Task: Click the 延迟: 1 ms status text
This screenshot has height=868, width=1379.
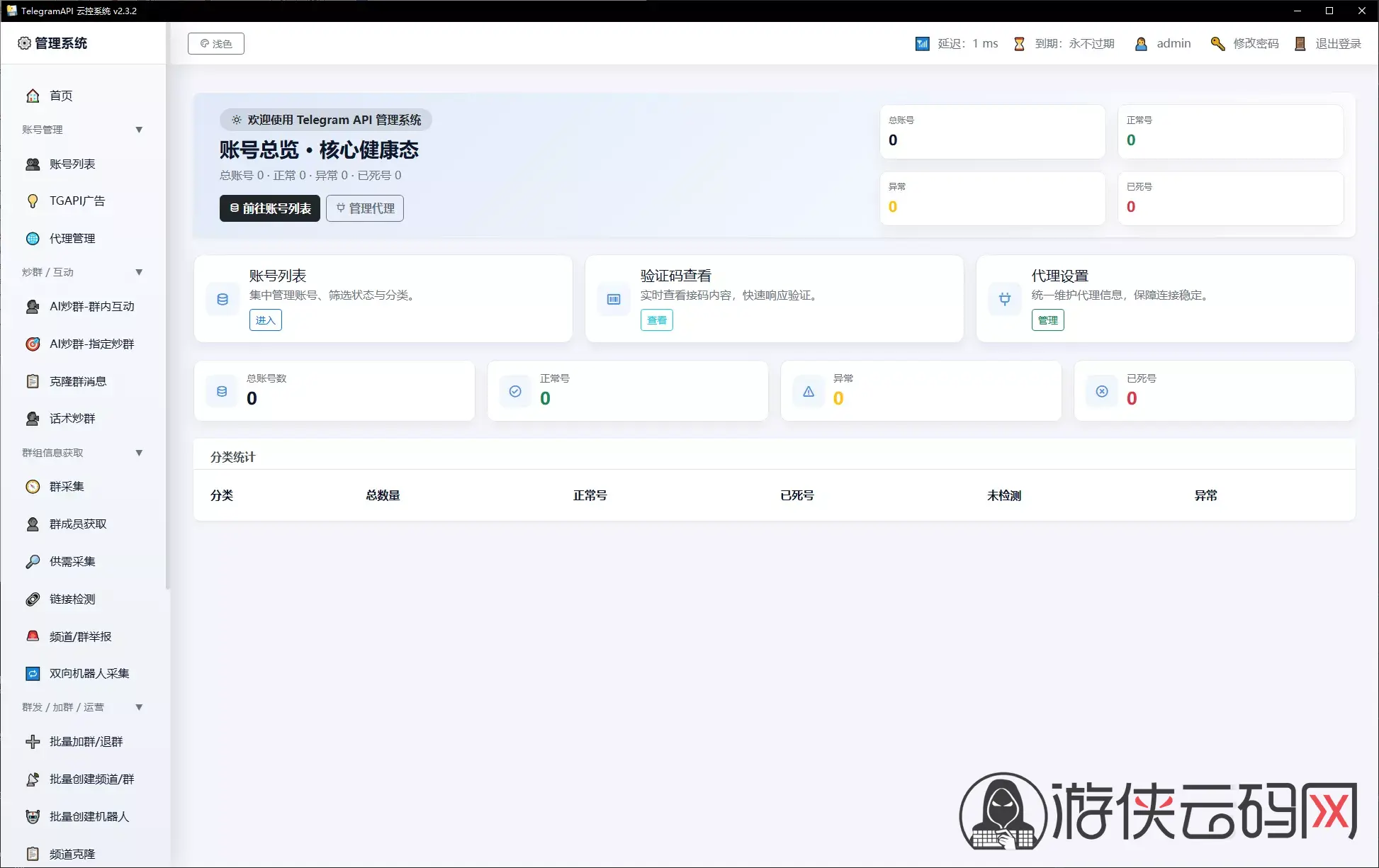Action: coord(968,44)
